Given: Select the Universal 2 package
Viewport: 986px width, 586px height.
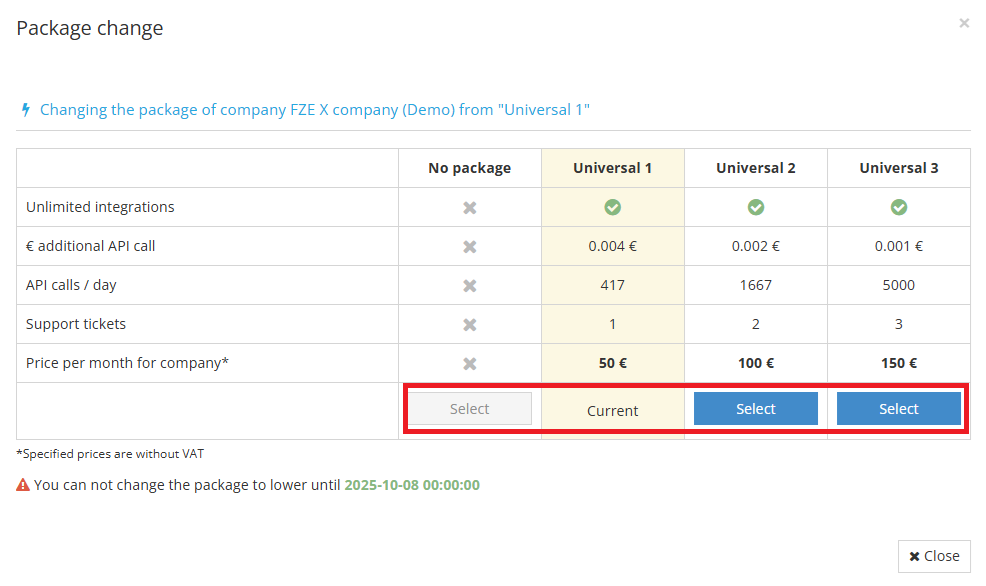Looking at the screenshot, I should click(x=755, y=408).
